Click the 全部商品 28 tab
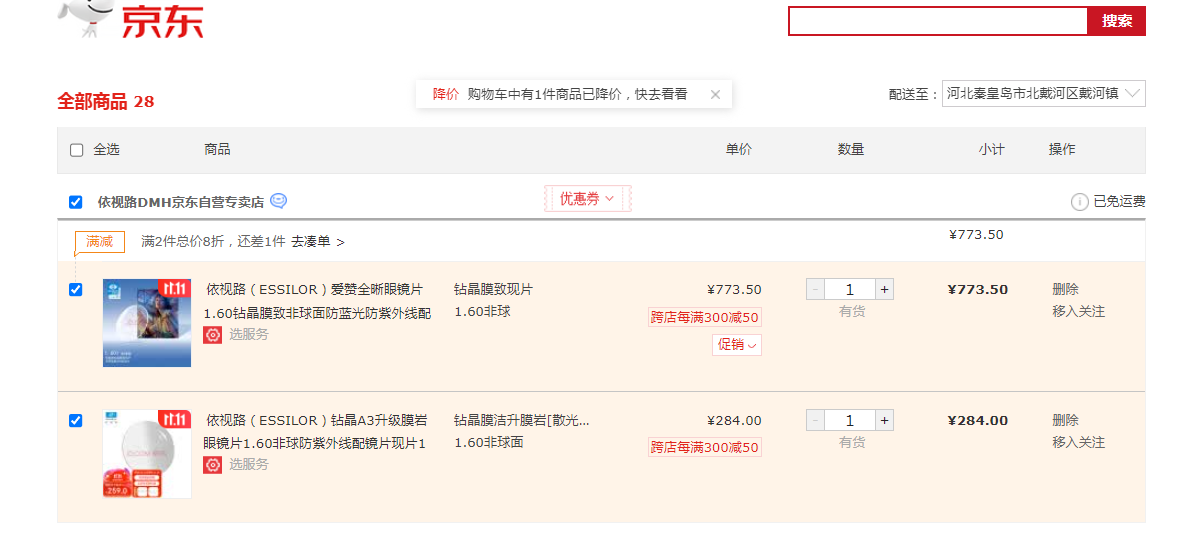The image size is (1186, 538). 106,101
